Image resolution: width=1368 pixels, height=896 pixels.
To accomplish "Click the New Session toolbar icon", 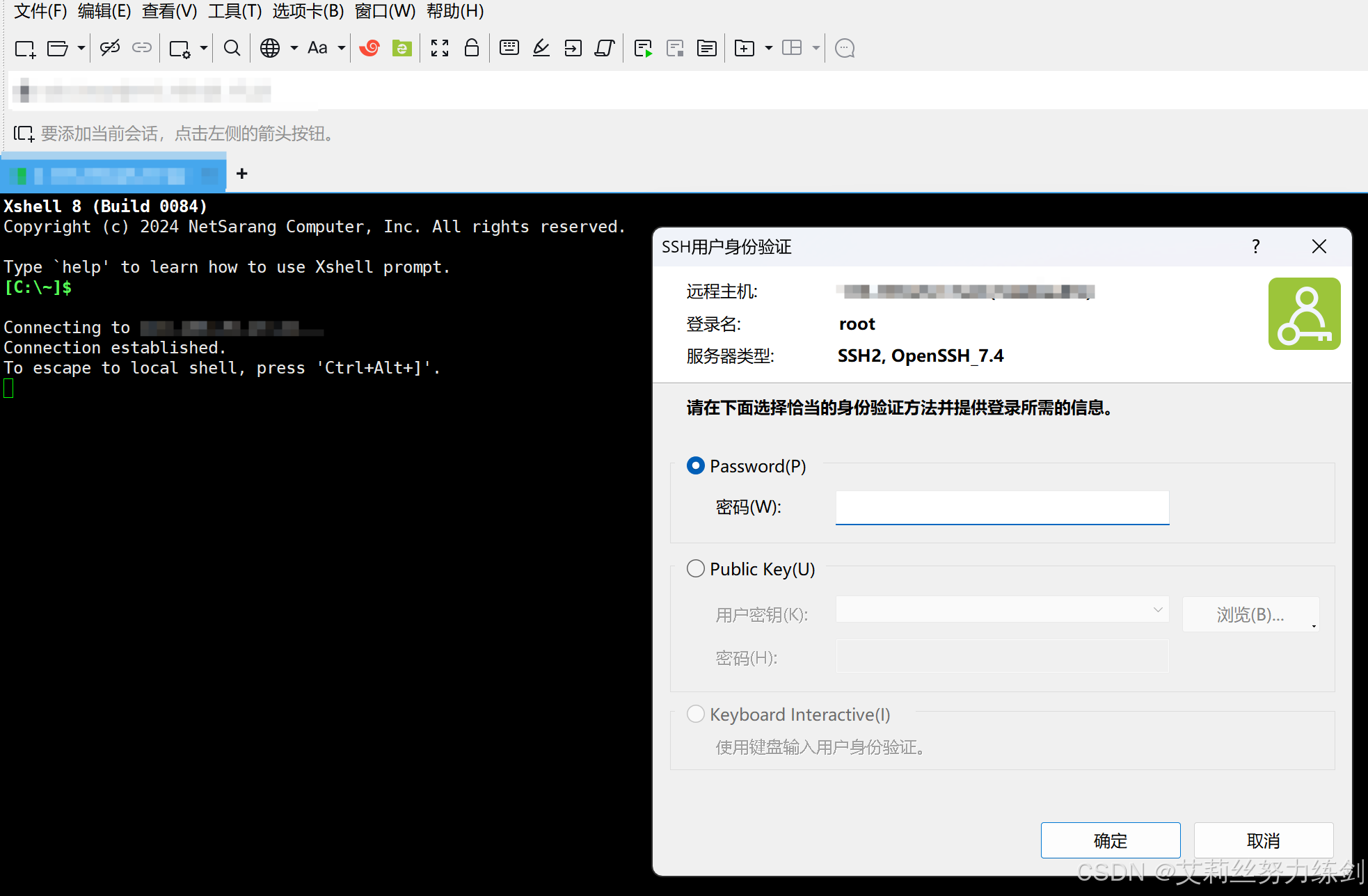I will (x=25, y=49).
